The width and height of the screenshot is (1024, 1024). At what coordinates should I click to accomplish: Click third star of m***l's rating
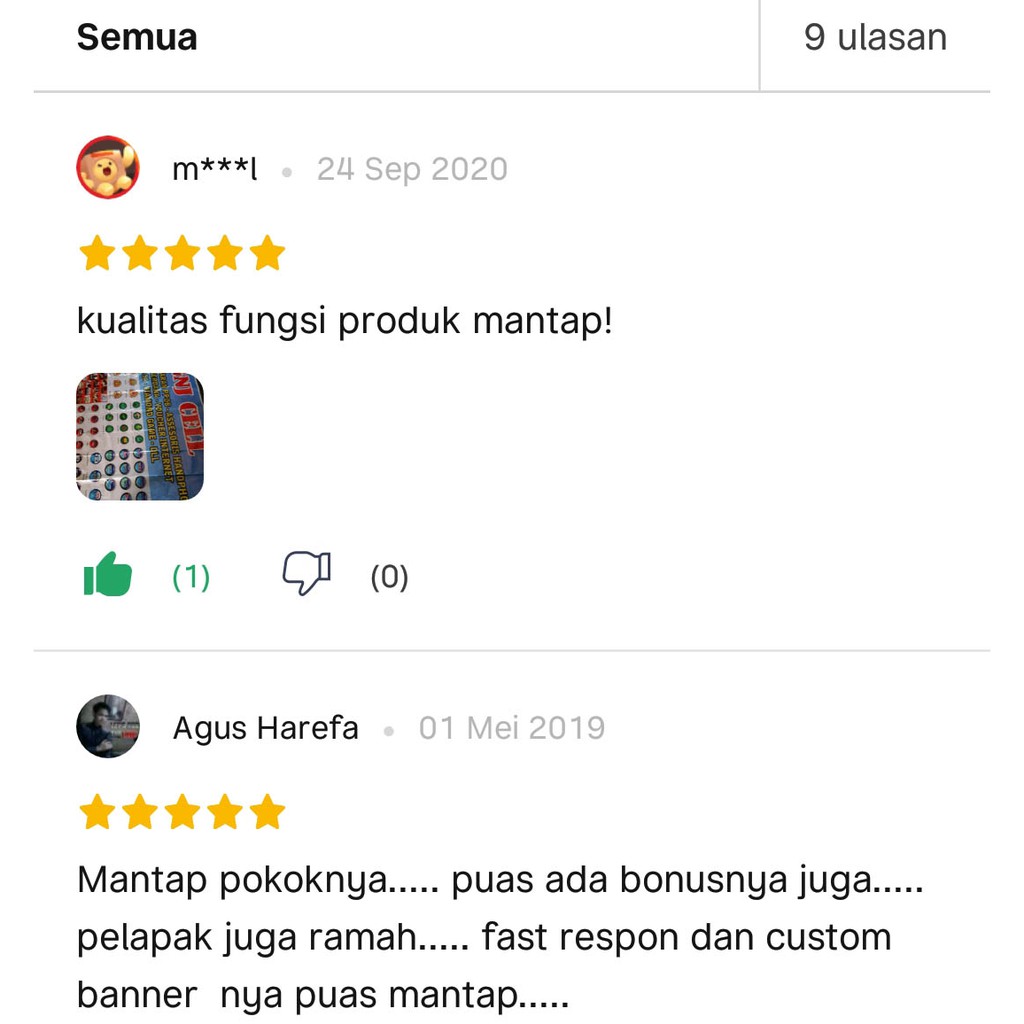pyautogui.click(x=182, y=253)
